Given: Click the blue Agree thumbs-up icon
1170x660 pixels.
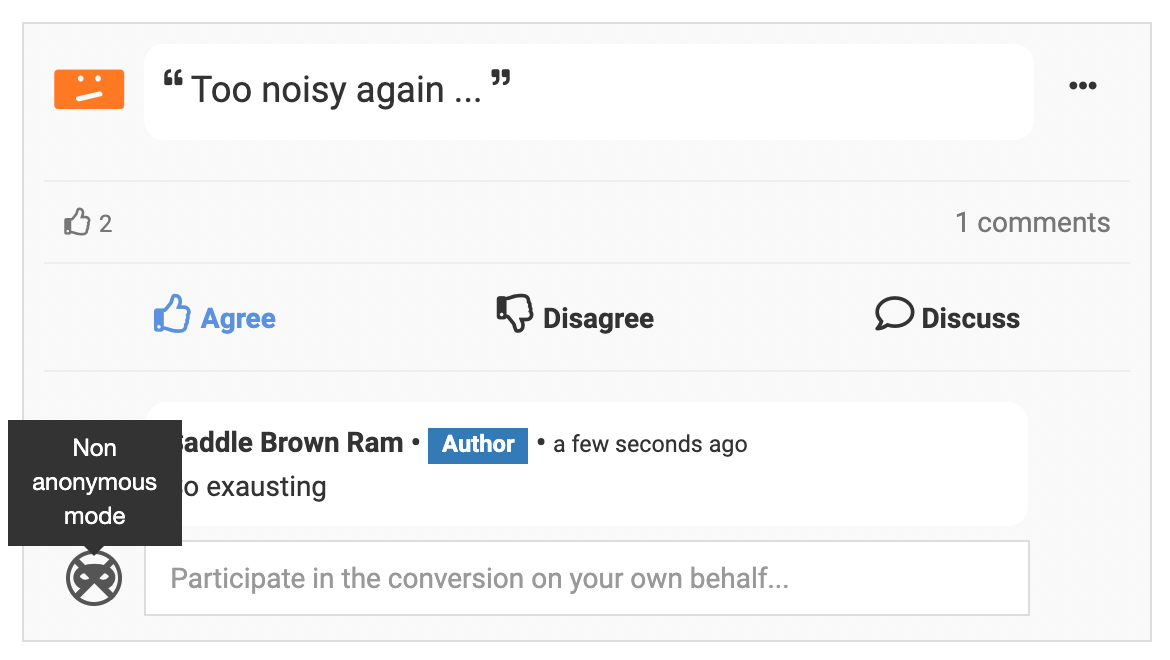Looking at the screenshot, I should [172, 315].
